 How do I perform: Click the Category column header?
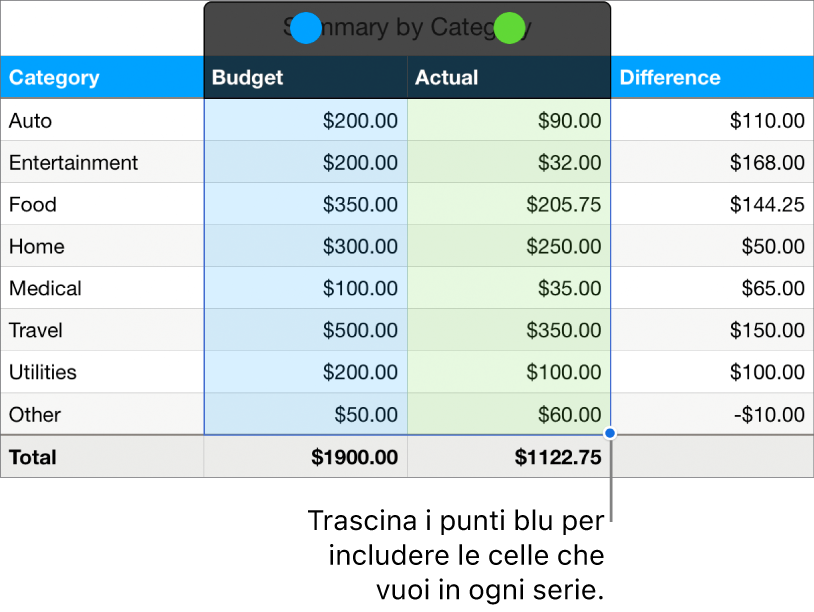[102, 78]
